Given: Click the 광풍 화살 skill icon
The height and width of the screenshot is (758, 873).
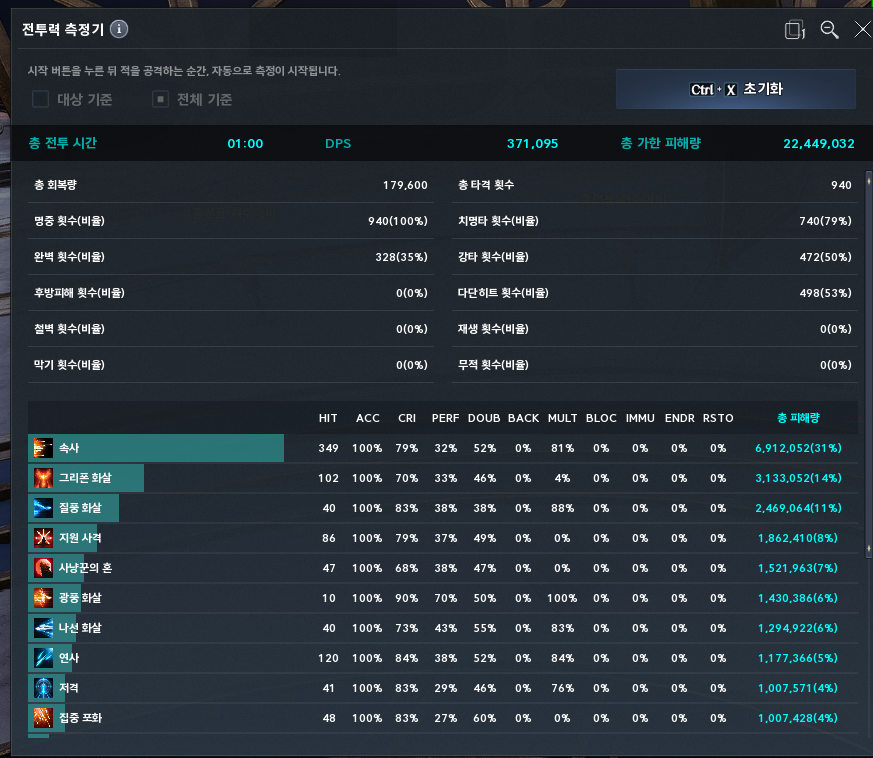Looking at the screenshot, I should (41, 598).
